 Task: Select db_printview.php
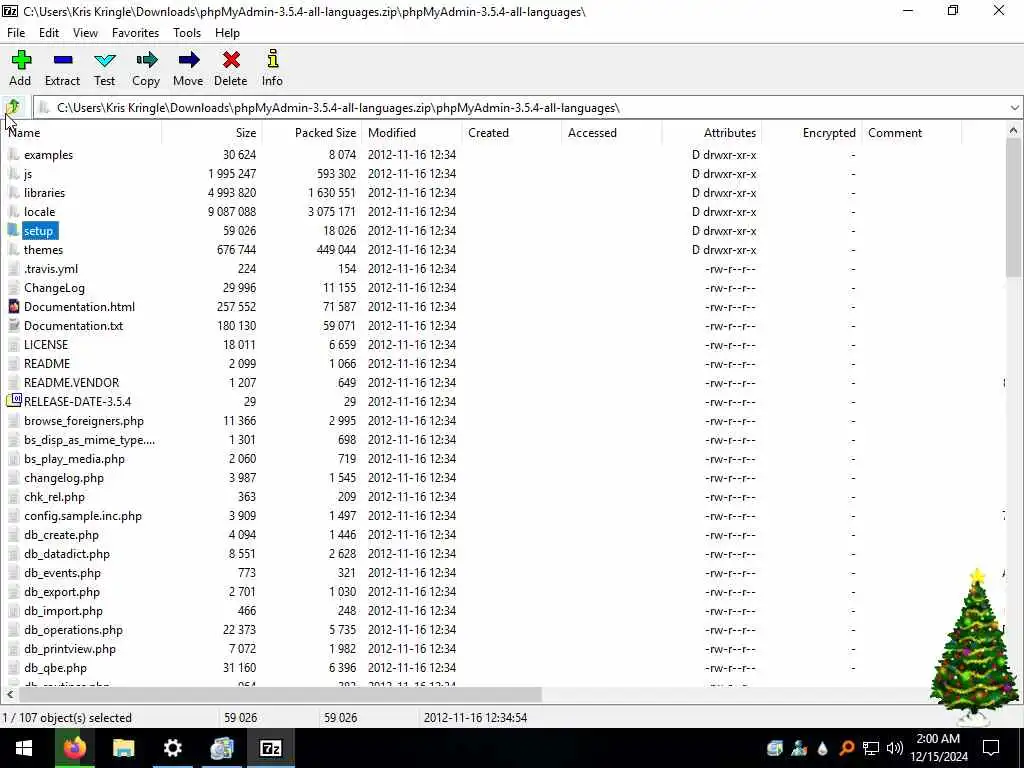point(70,648)
